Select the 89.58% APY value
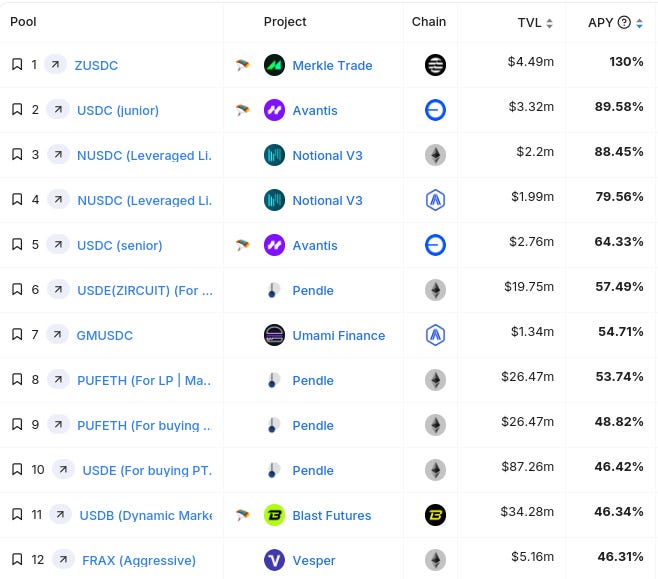The width and height of the screenshot is (658, 579). tap(619, 107)
